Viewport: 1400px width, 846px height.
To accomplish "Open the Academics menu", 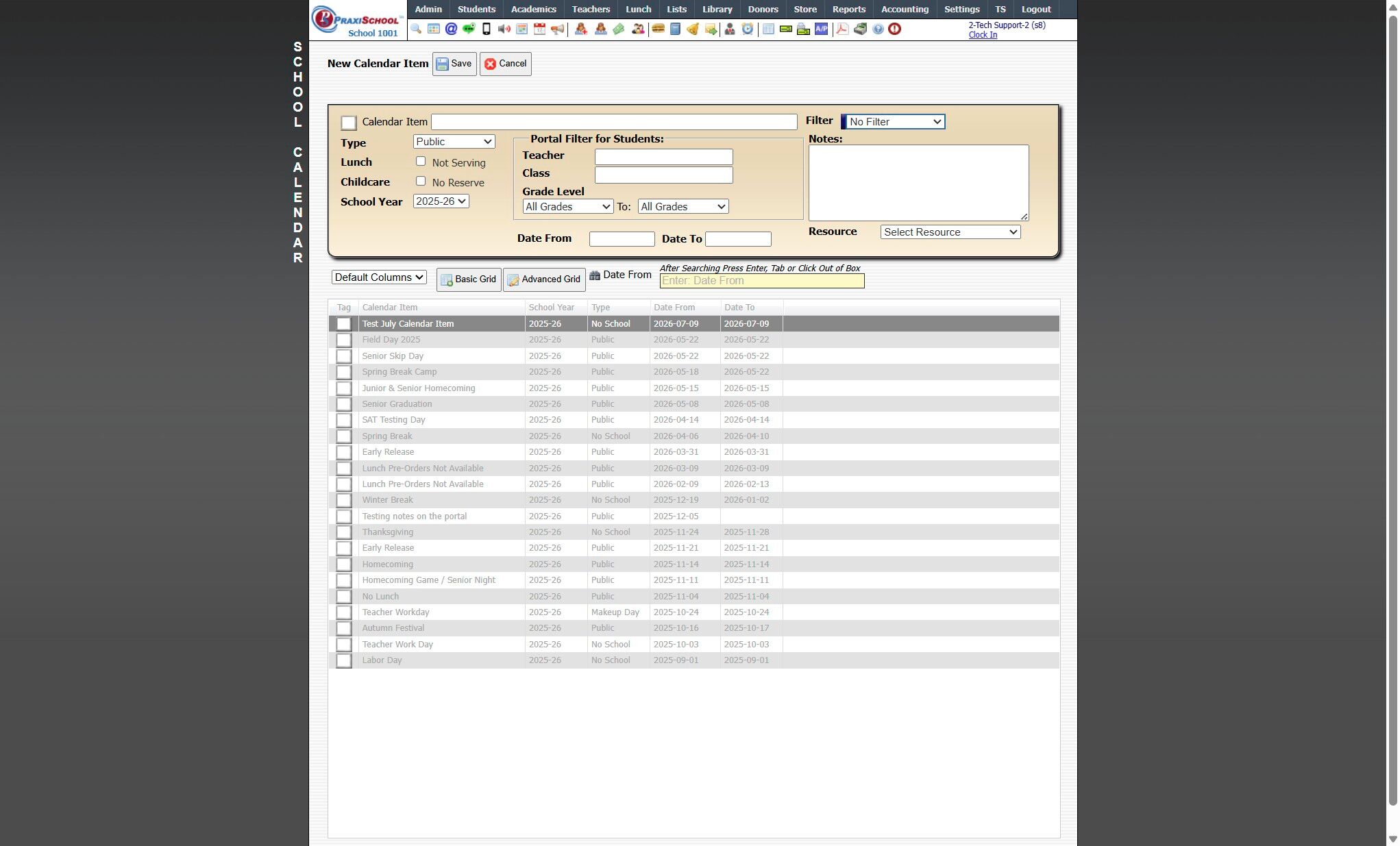I will 533,10.
